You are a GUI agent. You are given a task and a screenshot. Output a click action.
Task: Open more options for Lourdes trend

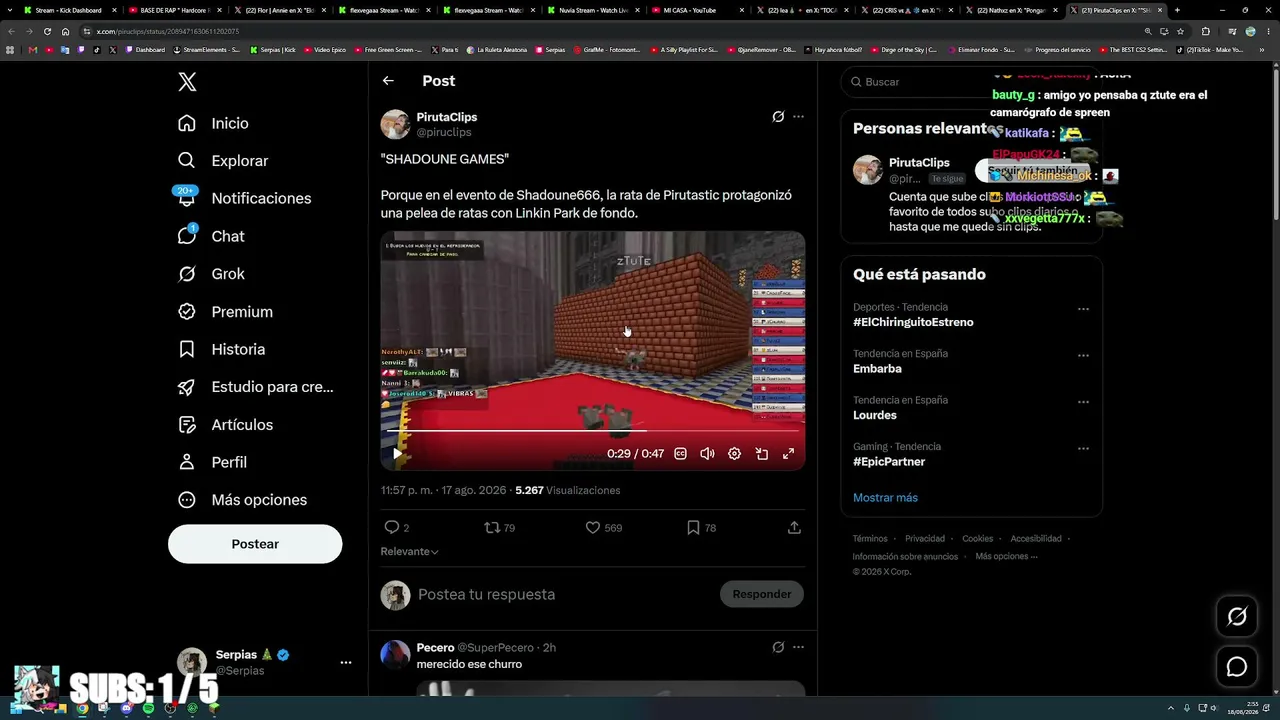point(1083,403)
